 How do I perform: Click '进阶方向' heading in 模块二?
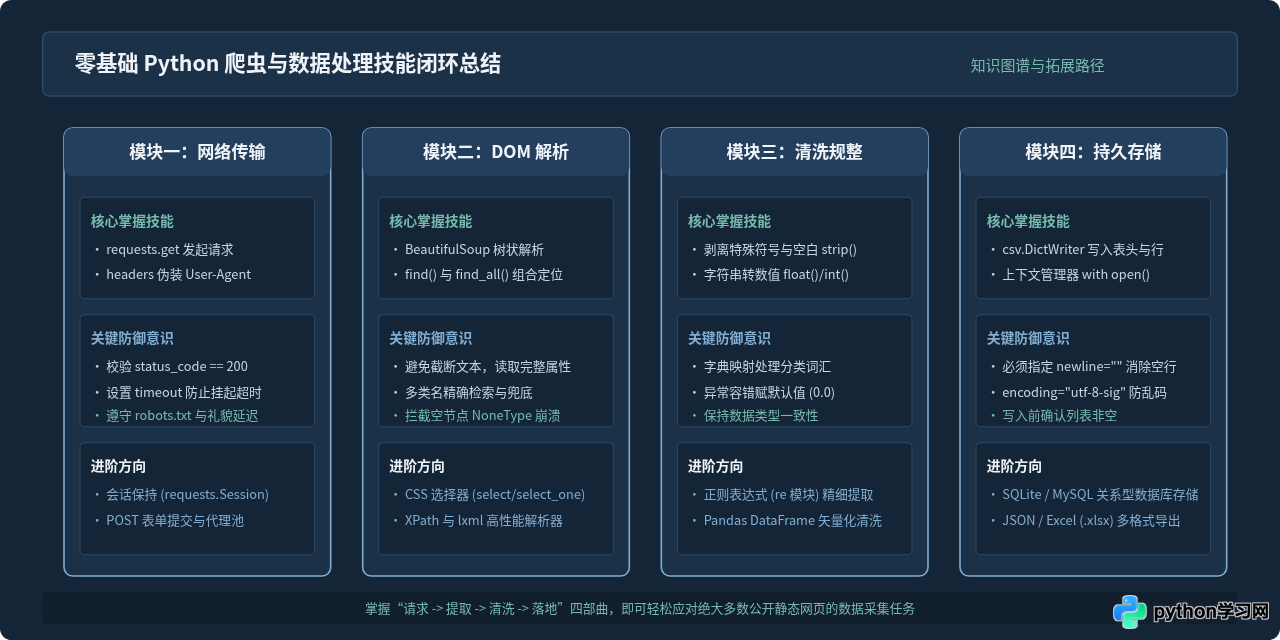pyautogui.click(x=417, y=467)
